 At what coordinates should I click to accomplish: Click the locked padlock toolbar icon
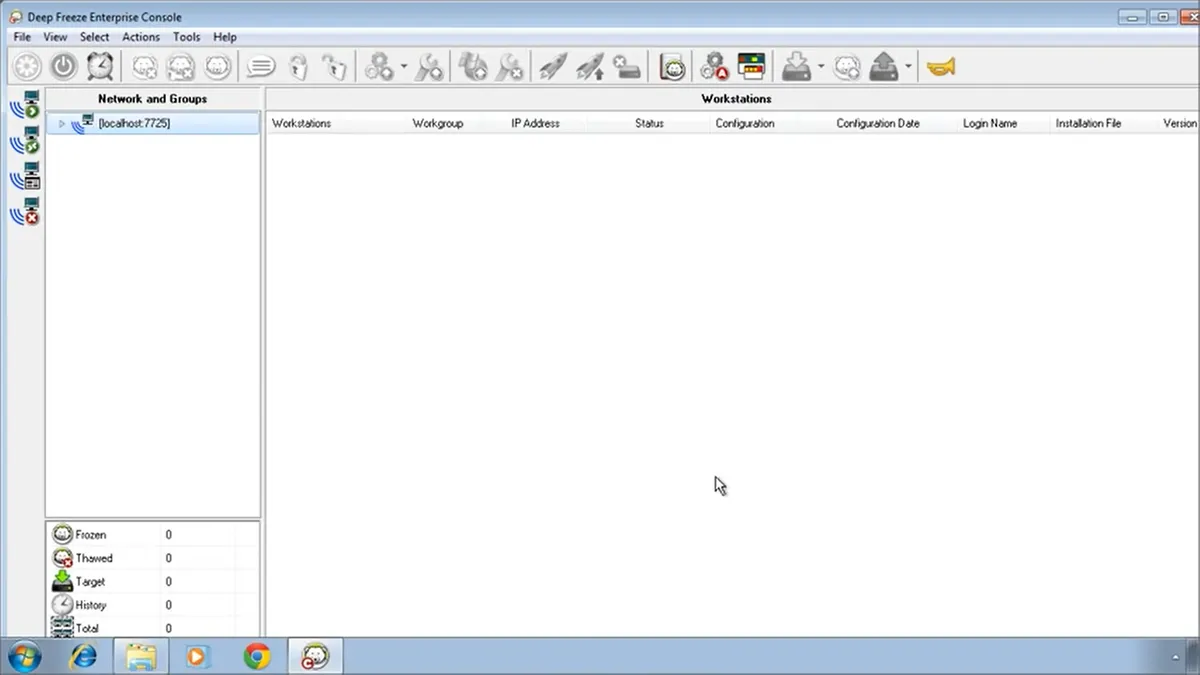(298, 67)
